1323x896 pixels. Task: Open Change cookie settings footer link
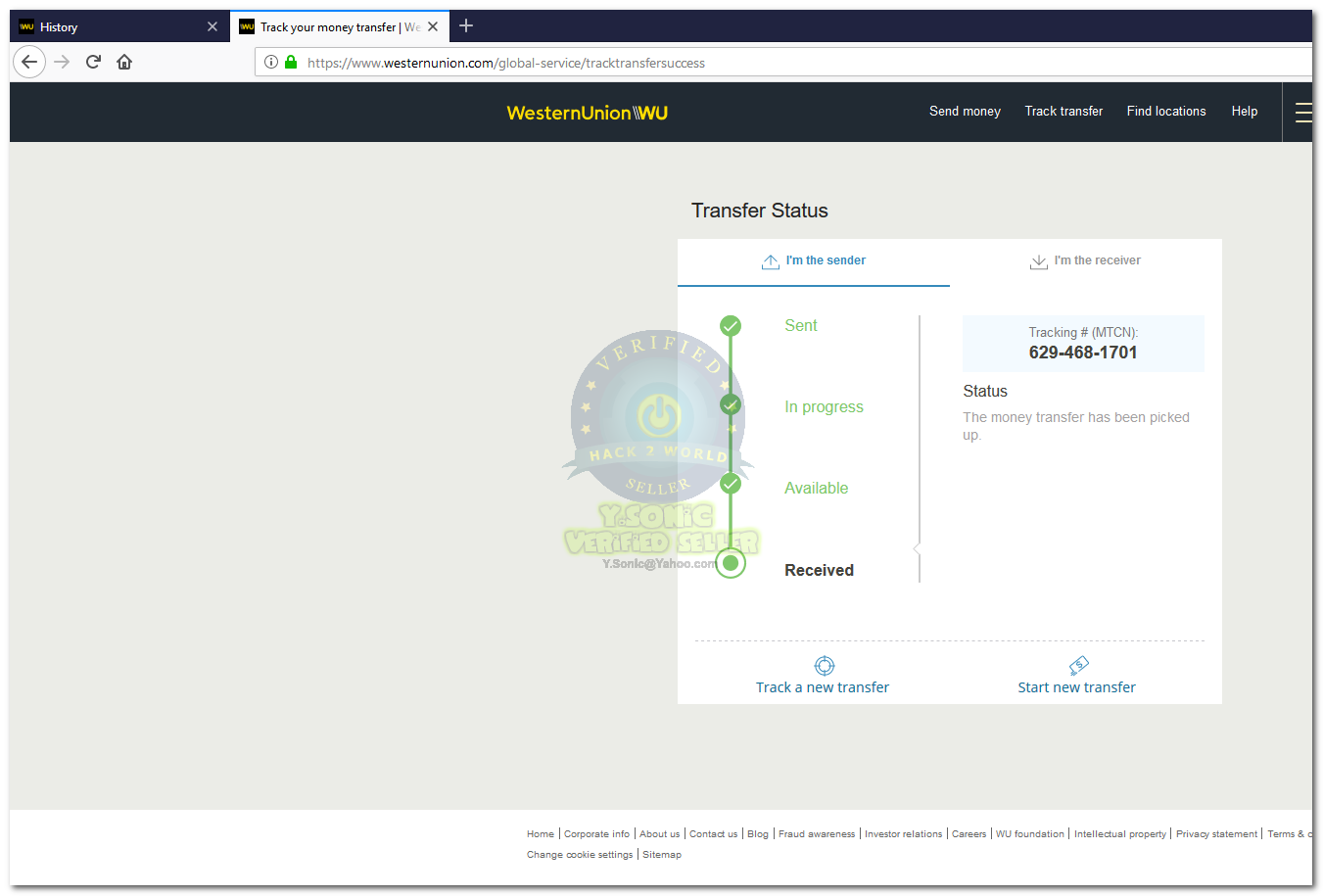pos(580,855)
